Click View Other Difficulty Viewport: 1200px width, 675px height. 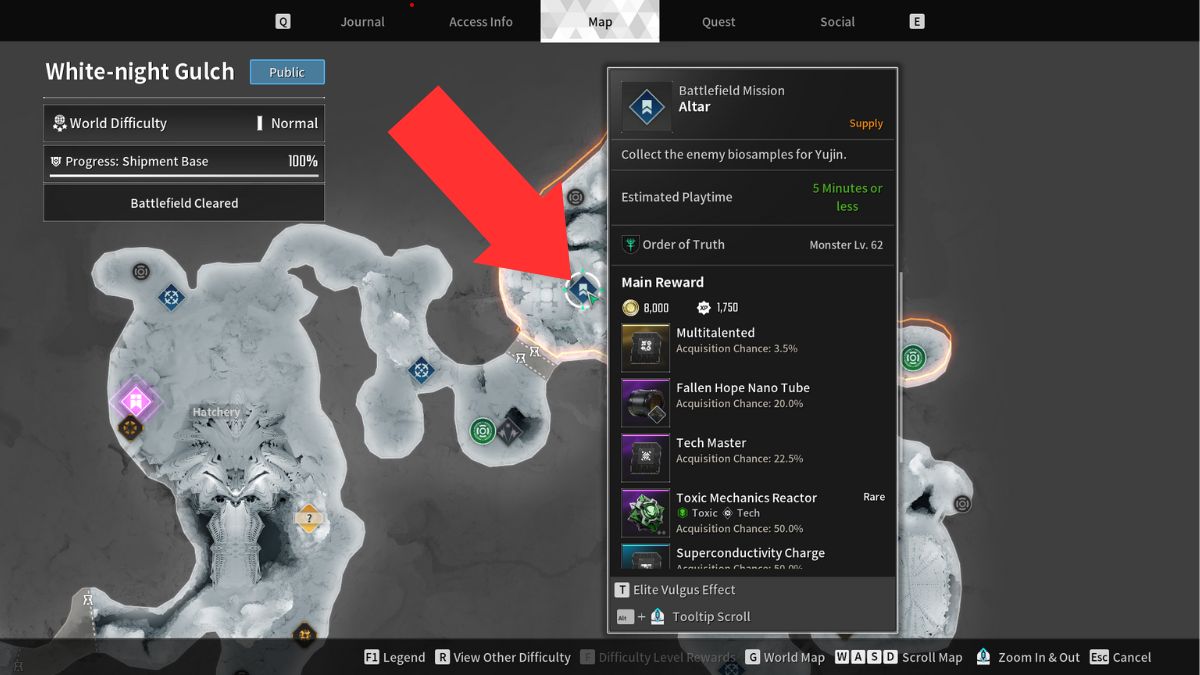[x=502, y=657]
